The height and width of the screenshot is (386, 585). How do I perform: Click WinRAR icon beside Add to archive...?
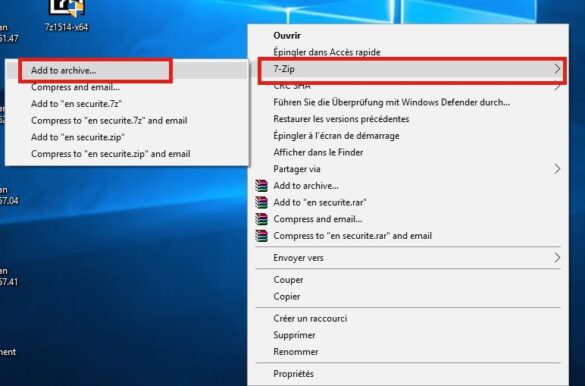pyautogui.click(x=262, y=185)
